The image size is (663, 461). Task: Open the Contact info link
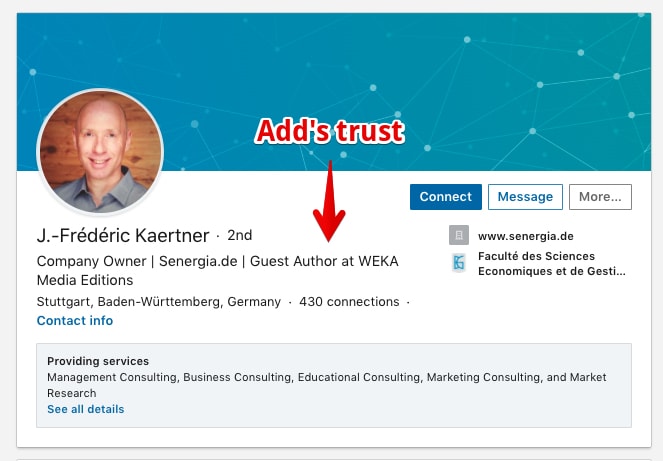click(x=75, y=321)
